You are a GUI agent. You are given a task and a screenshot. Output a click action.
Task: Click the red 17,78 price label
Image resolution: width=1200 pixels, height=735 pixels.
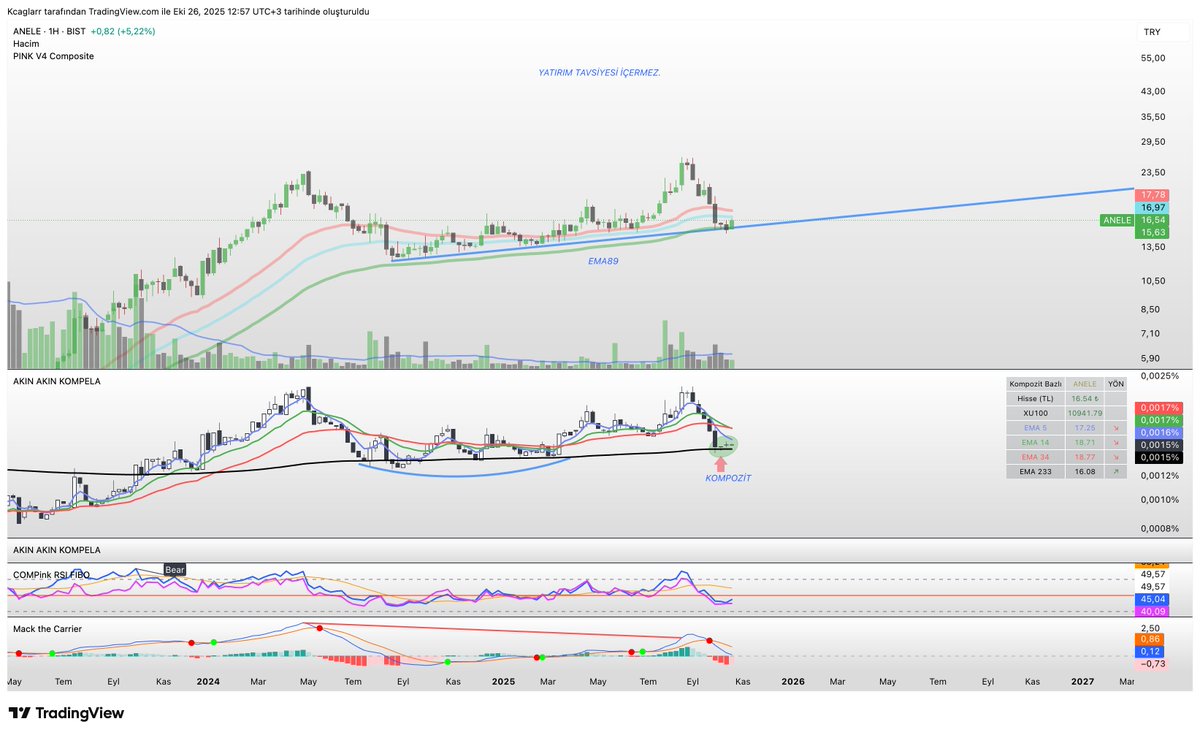click(x=1153, y=195)
